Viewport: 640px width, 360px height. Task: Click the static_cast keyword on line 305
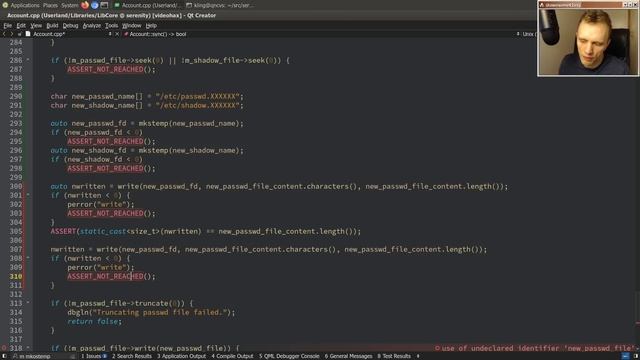pyautogui.click(x=103, y=231)
